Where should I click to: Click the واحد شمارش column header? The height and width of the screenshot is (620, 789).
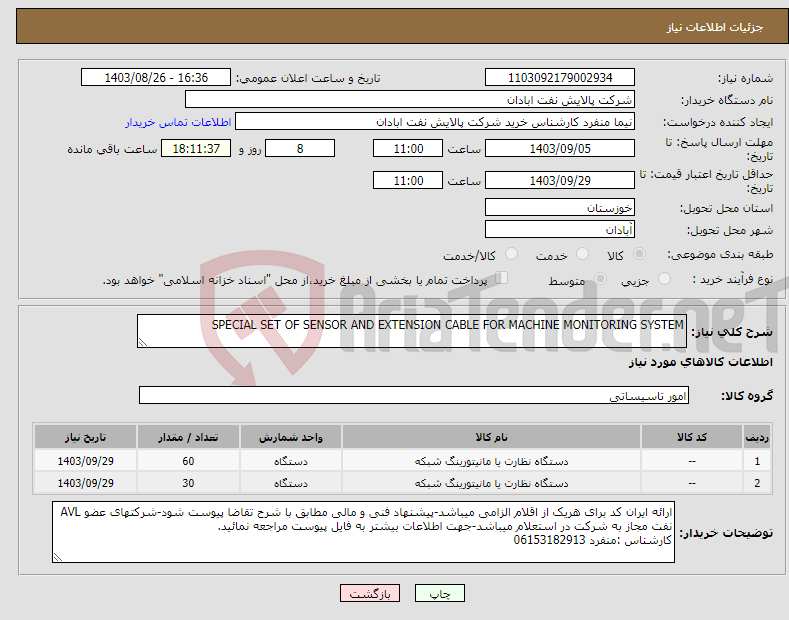[x=291, y=437]
